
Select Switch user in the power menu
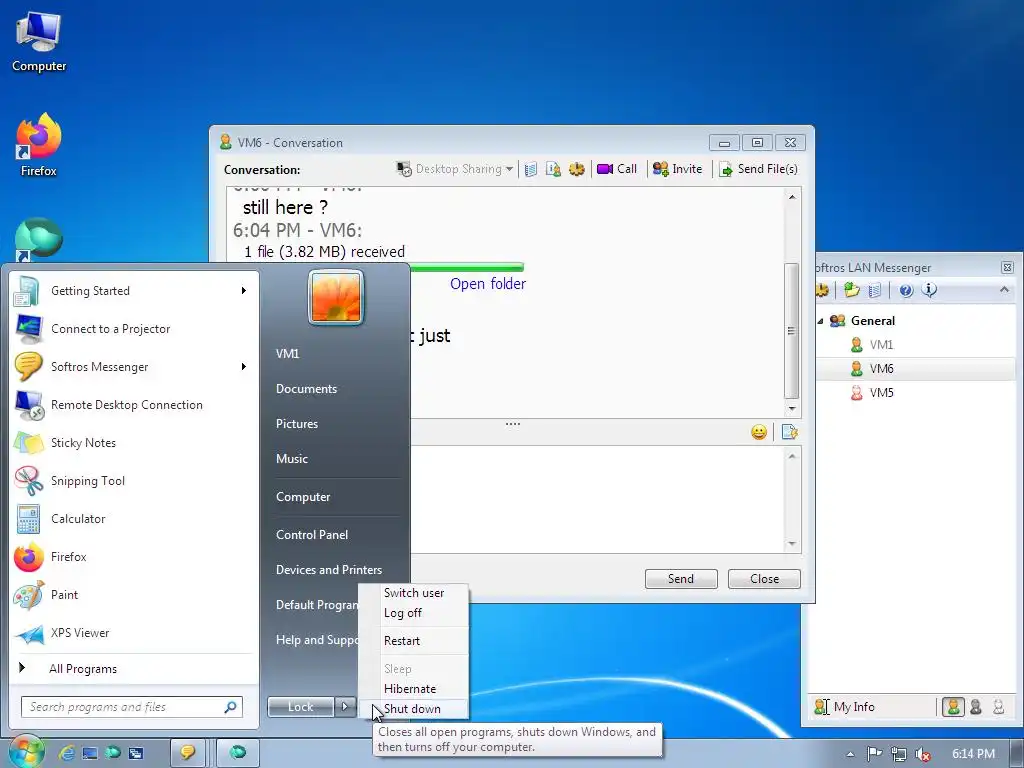[x=413, y=592]
